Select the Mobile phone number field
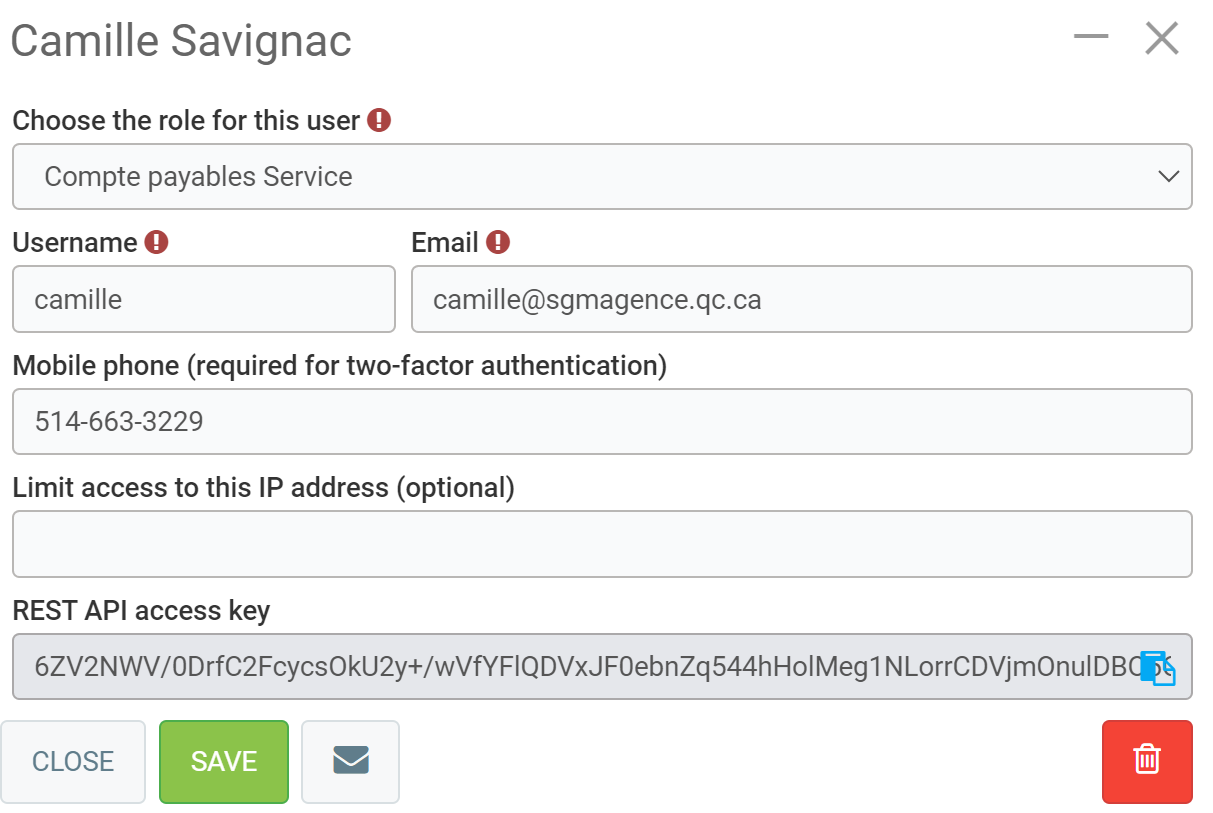The height and width of the screenshot is (813, 1213). coord(602,421)
